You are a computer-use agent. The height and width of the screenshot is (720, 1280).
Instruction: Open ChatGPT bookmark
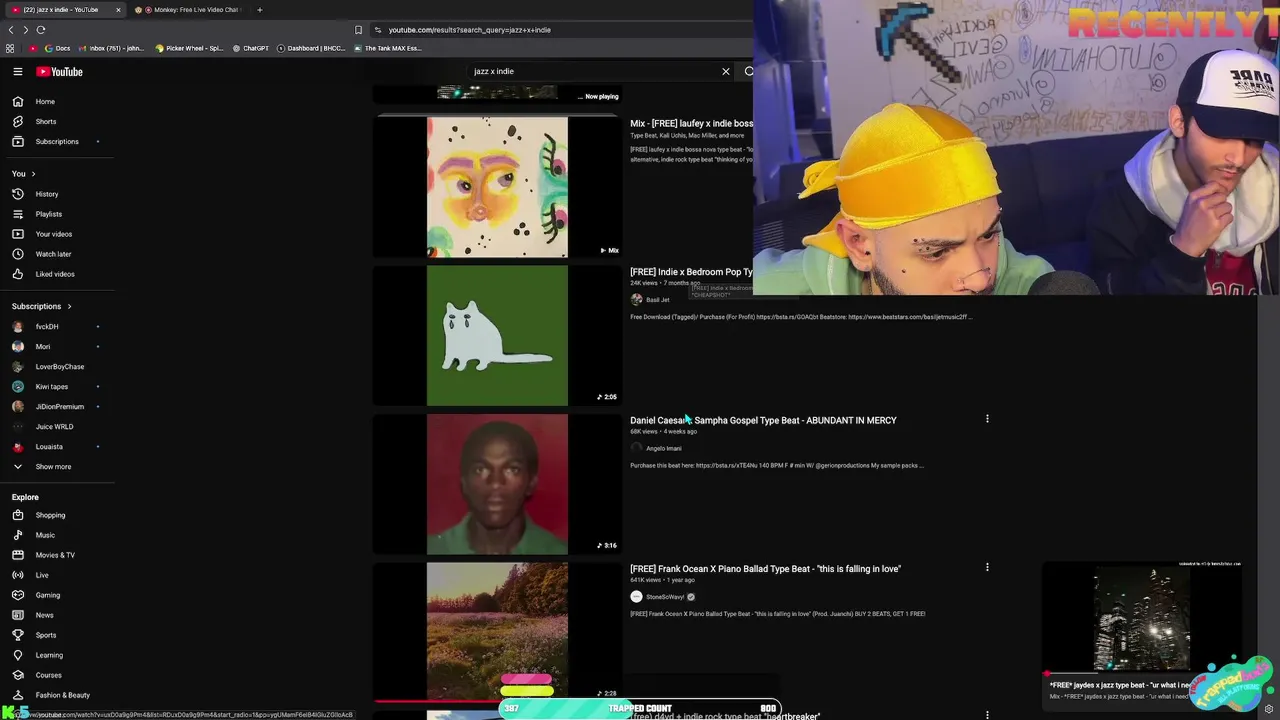251,48
